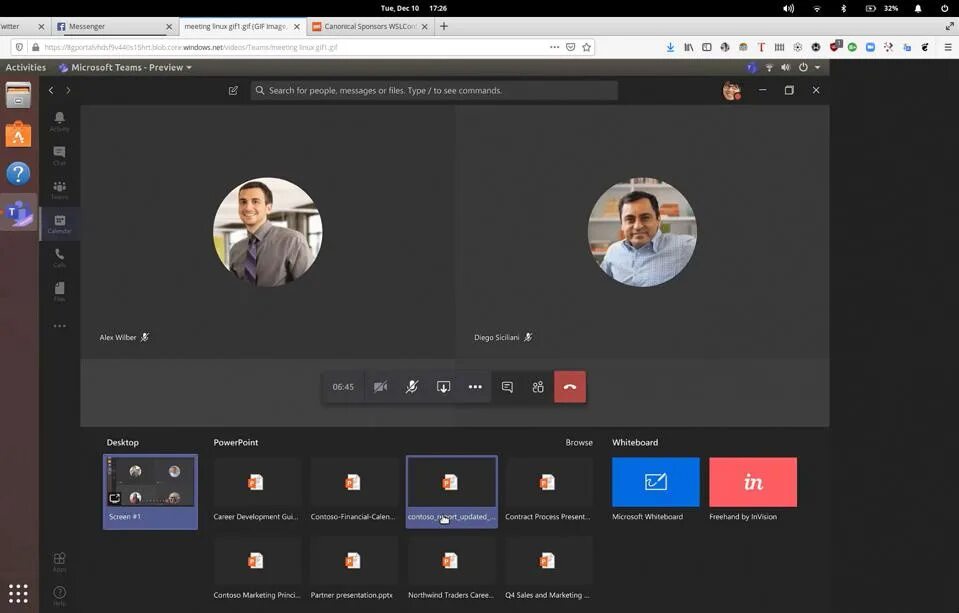Bookmark this page with star icon

587,47
